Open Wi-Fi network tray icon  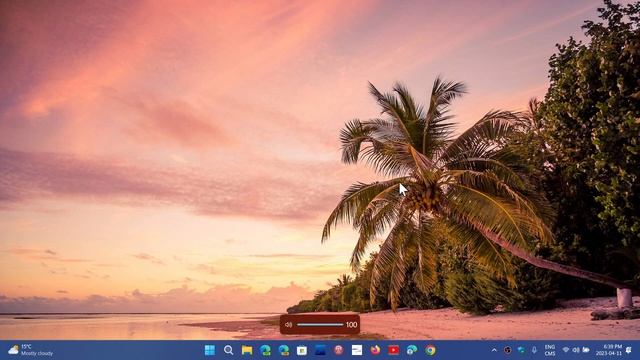click(566, 350)
